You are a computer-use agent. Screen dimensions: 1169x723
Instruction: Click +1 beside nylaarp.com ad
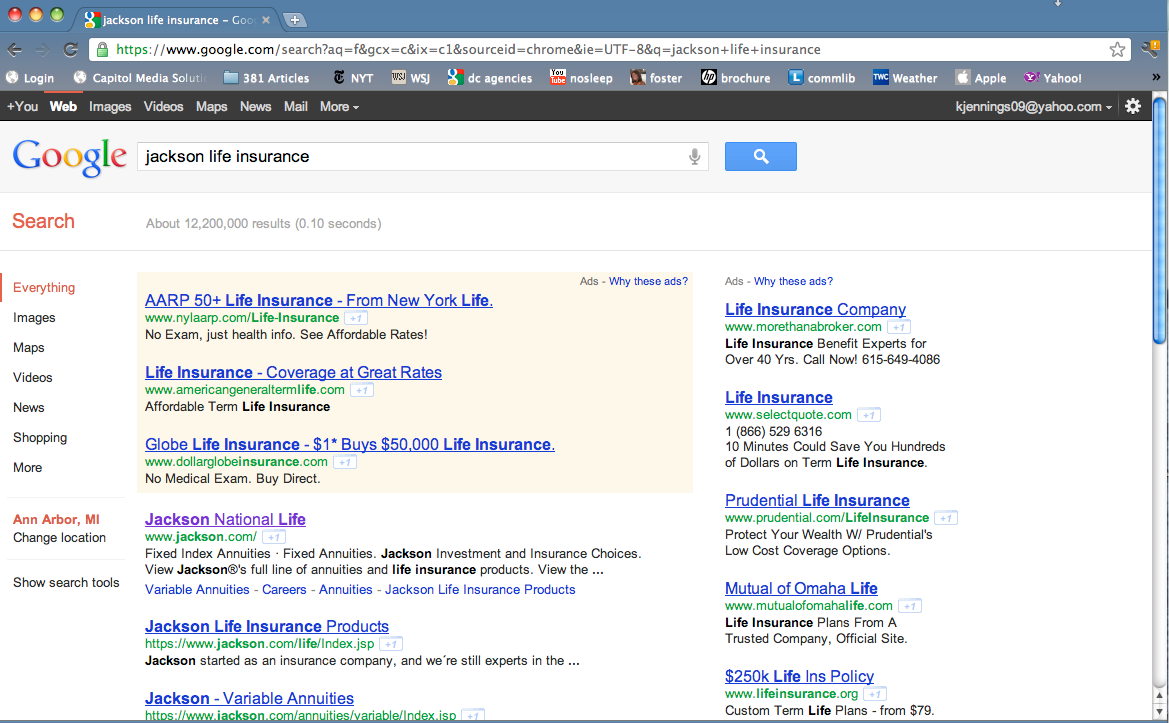(x=356, y=318)
